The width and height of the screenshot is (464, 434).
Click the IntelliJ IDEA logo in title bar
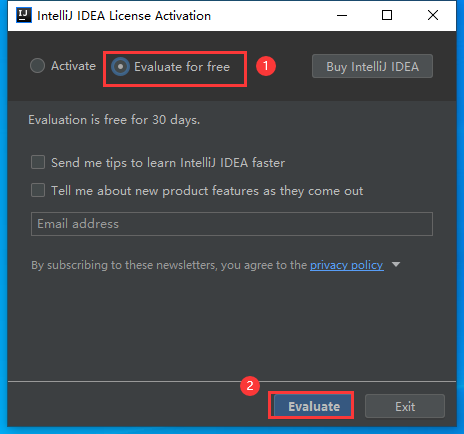point(24,15)
